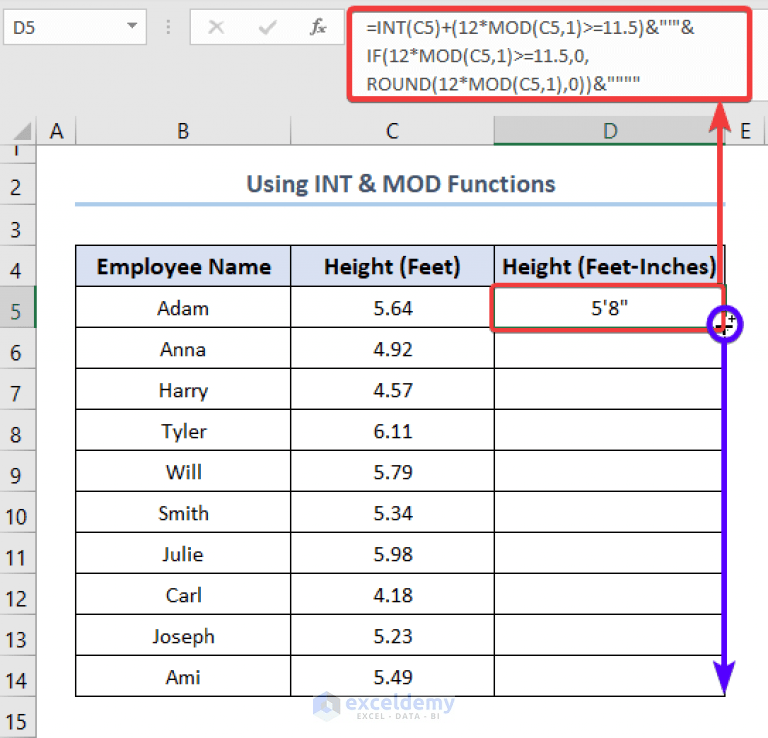
Task: Select the cell containing Carl
Action: point(183,595)
